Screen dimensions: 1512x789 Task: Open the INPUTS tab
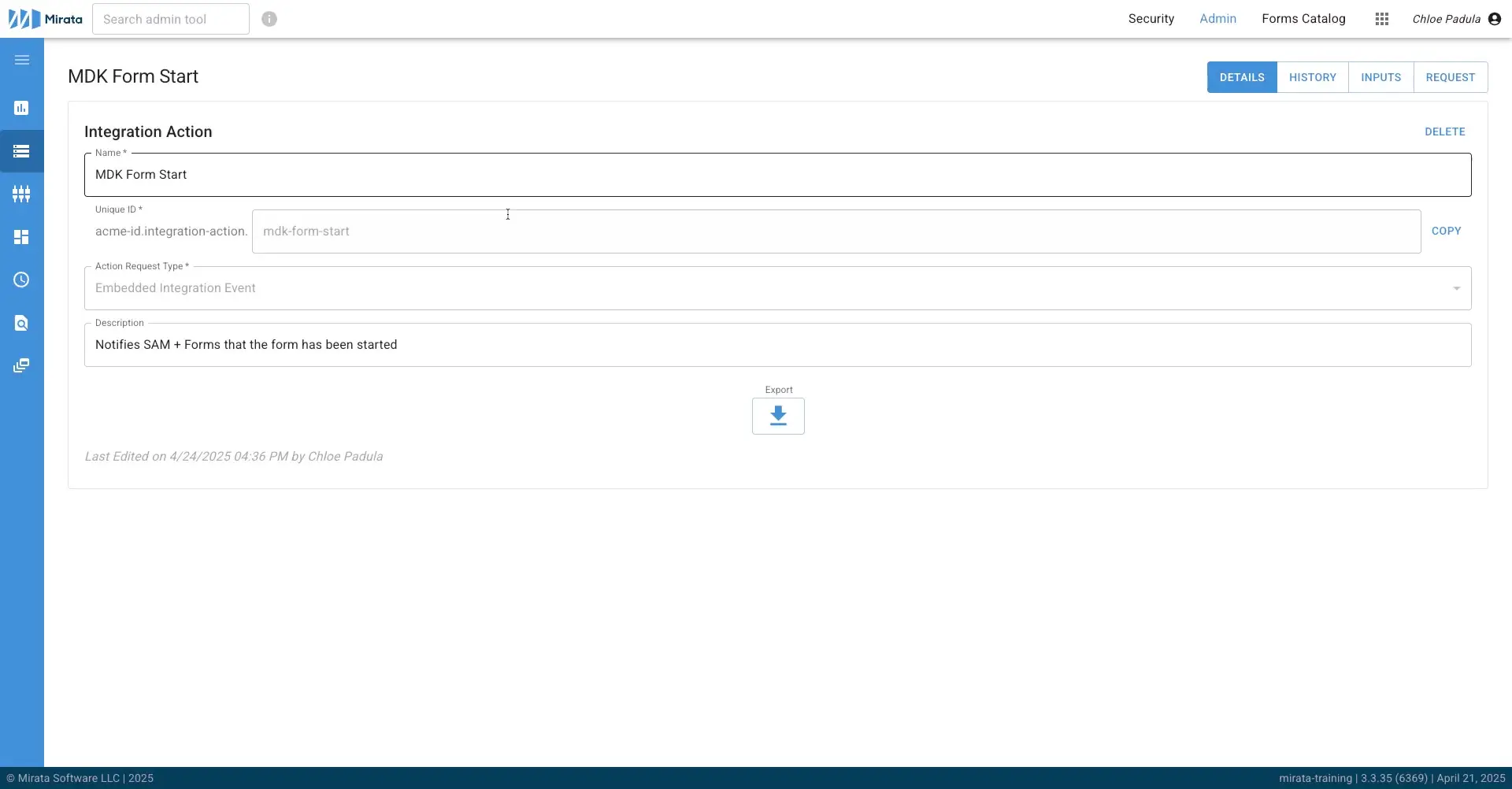(x=1381, y=76)
